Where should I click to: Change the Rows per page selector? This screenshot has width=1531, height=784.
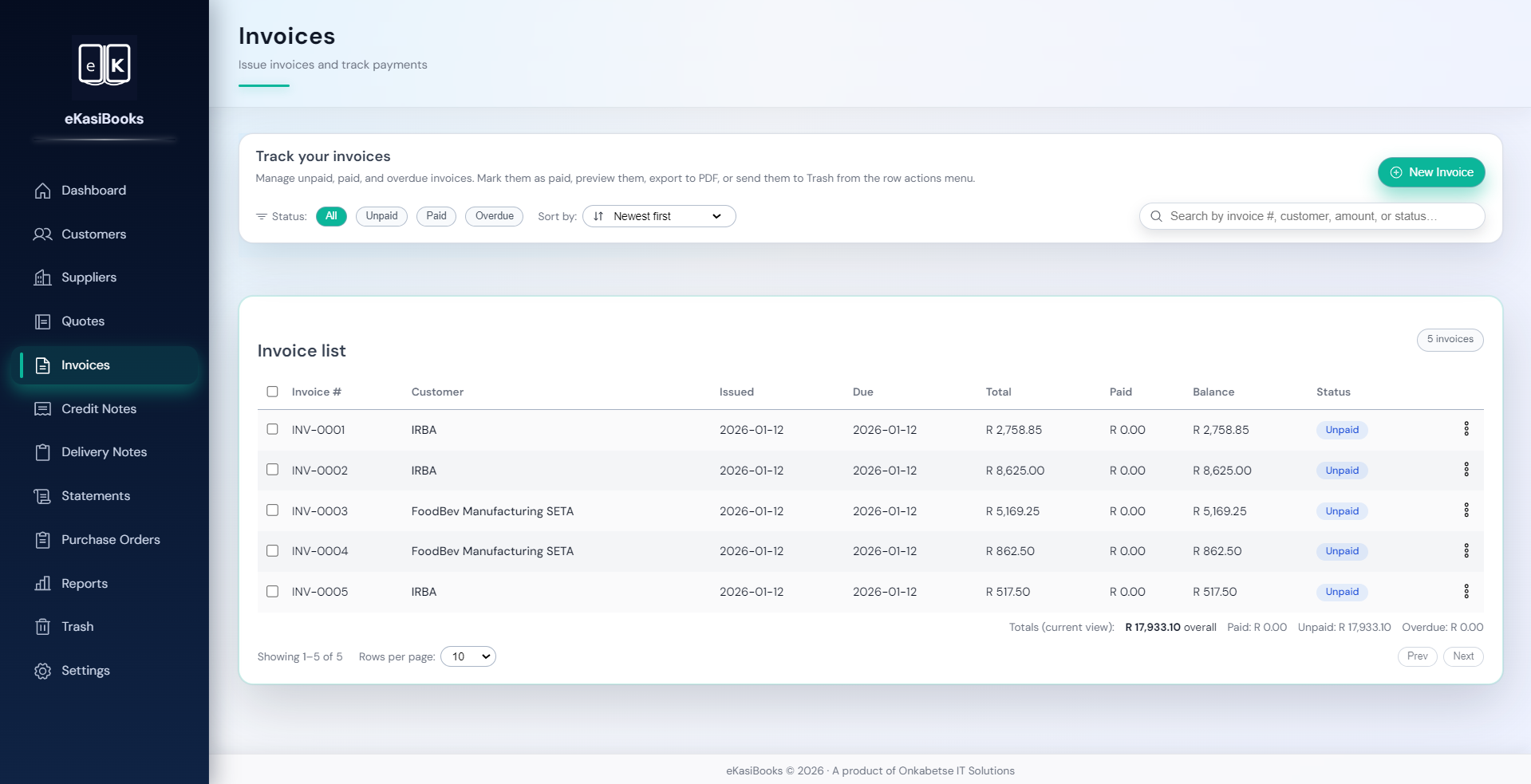pyautogui.click(x=468, y=656)
